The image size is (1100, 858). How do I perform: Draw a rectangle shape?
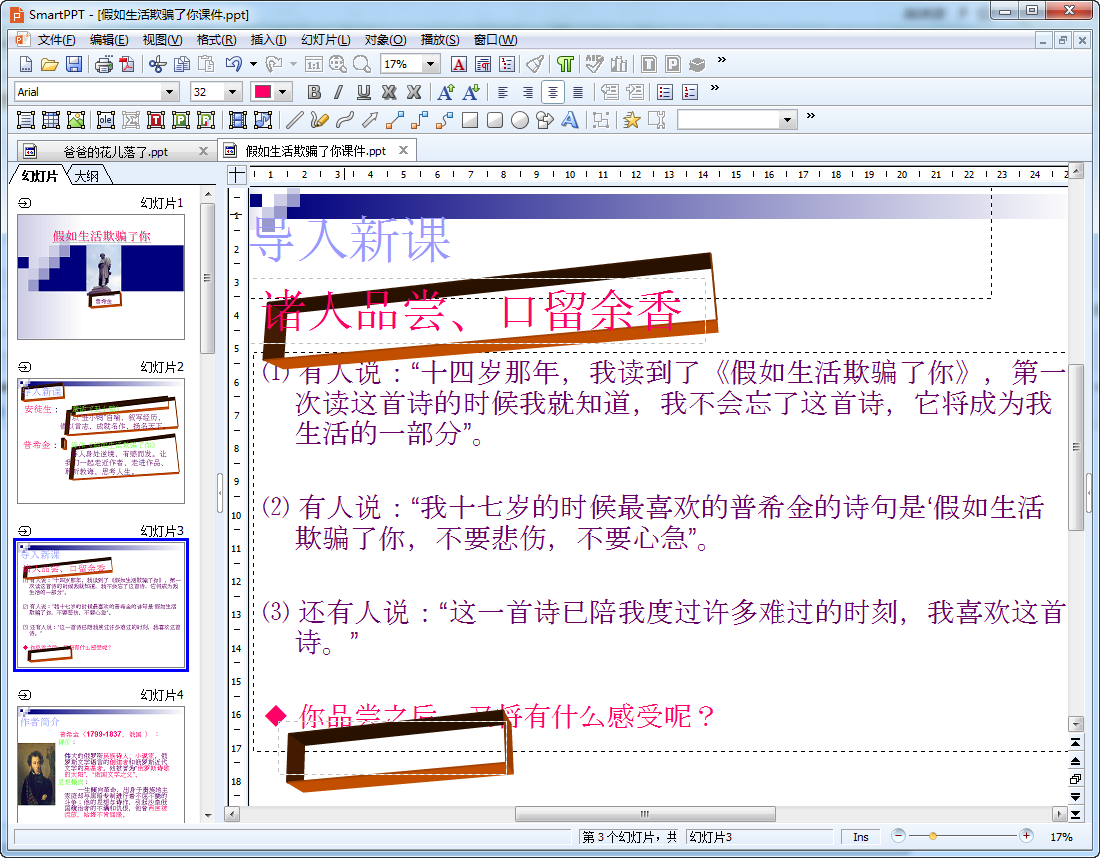[470, 120]
